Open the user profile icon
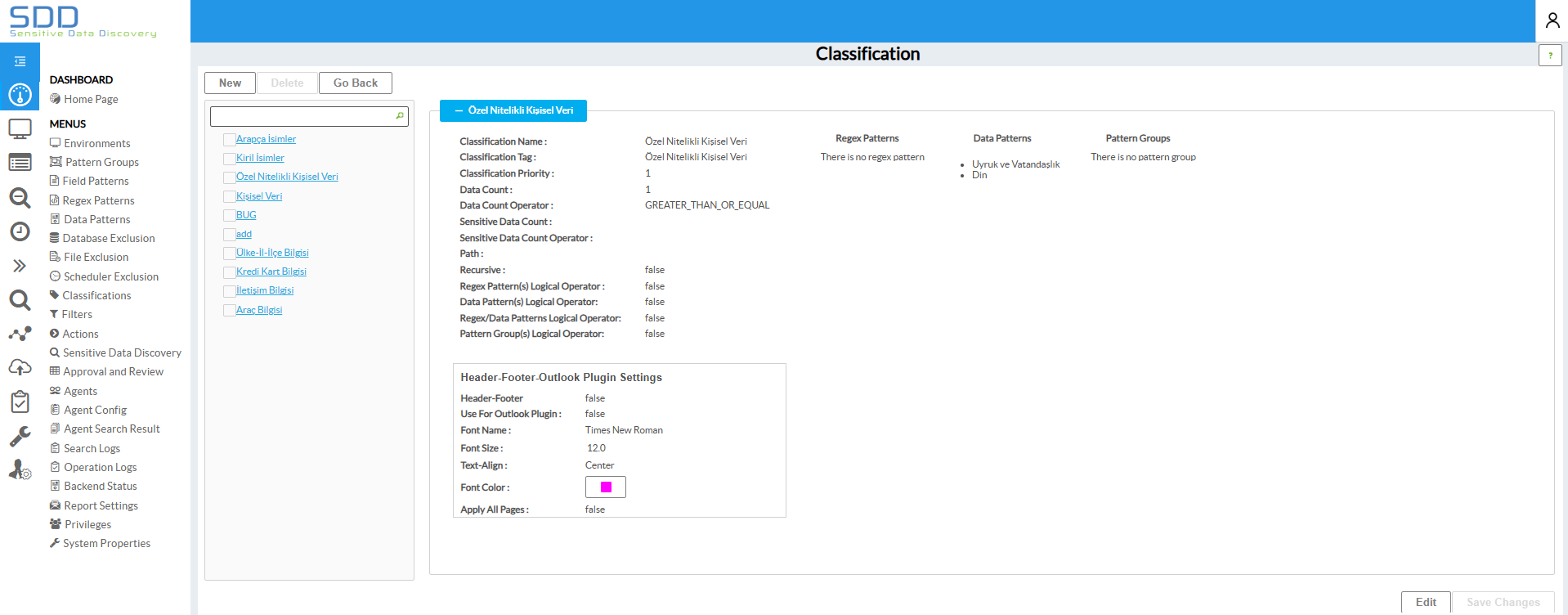Image resolution: width=1568 pixels, height=615 pixels. tap(1552, 20)
